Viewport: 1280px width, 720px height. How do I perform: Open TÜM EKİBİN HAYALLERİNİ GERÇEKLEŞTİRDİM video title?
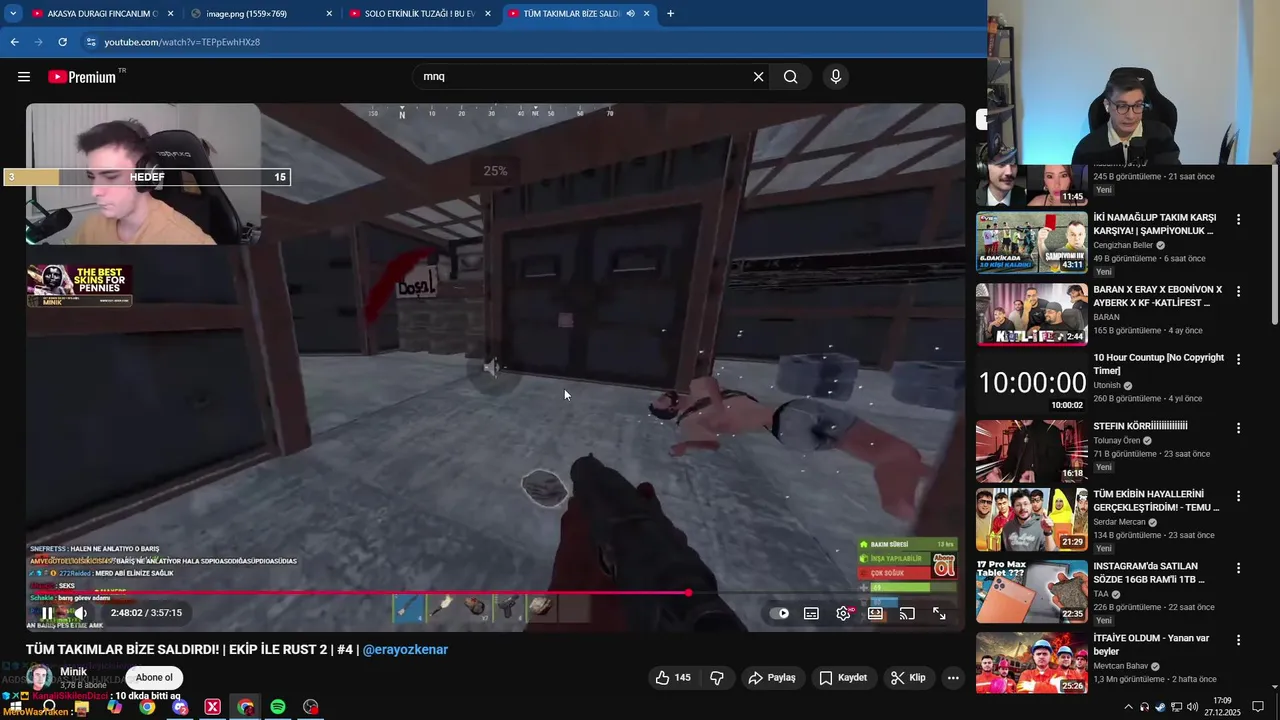pos(1156,500)
